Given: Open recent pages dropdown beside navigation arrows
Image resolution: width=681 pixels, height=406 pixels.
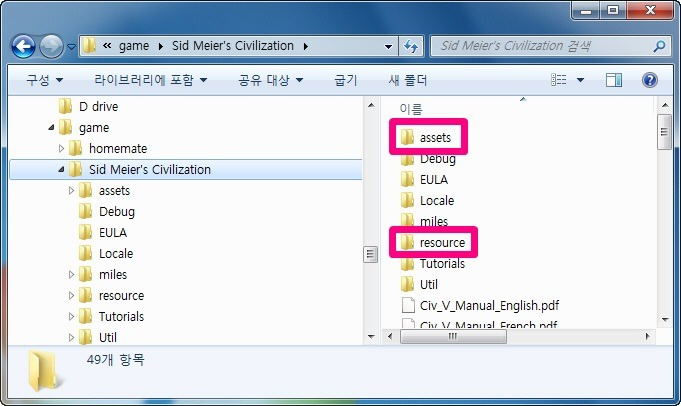Looking at the screenshot, I should [x=72, y=46].
